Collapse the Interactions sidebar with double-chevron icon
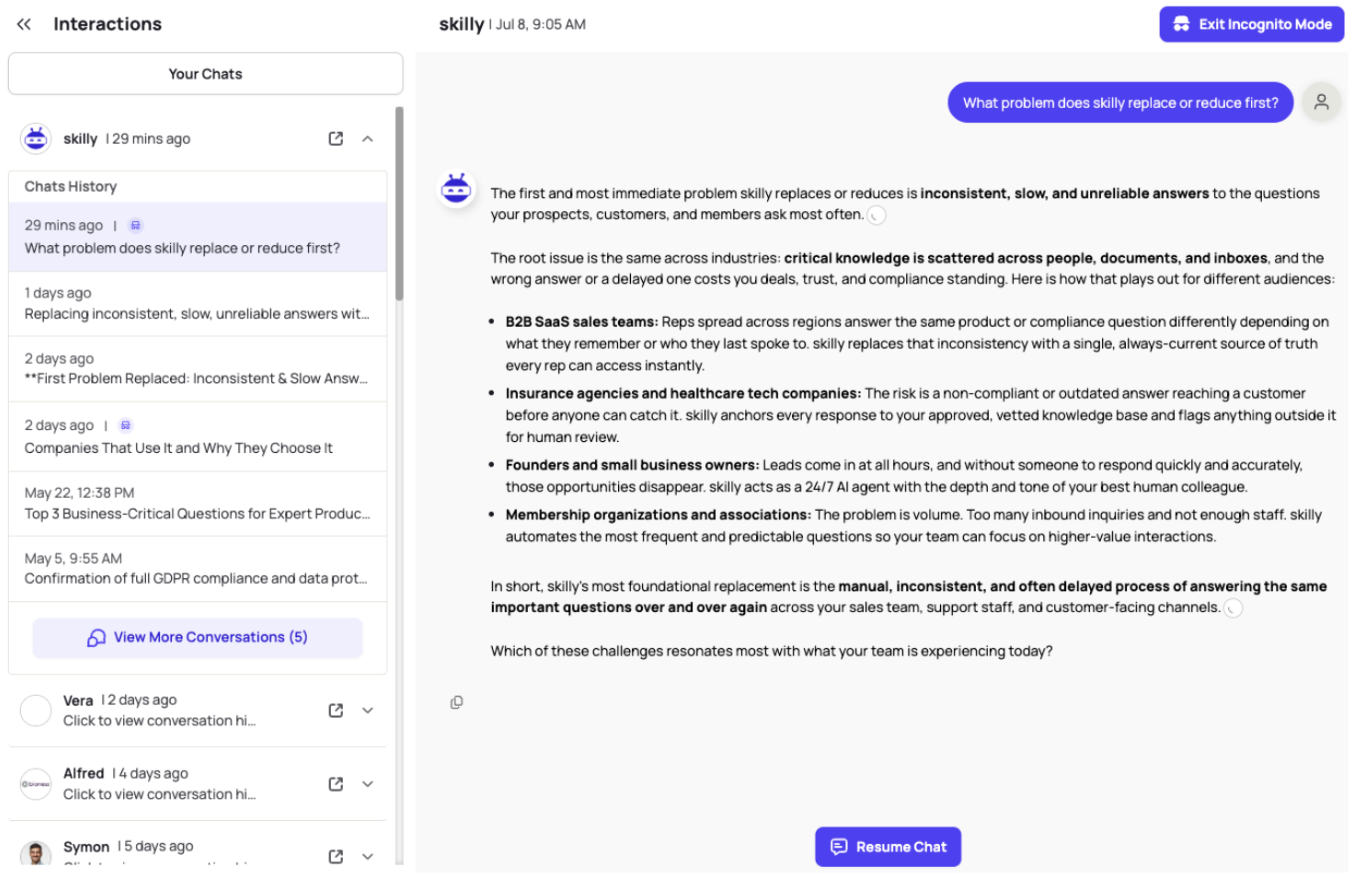The height and width of the screenshot is (881, 1356). click(x=24, y=24)
